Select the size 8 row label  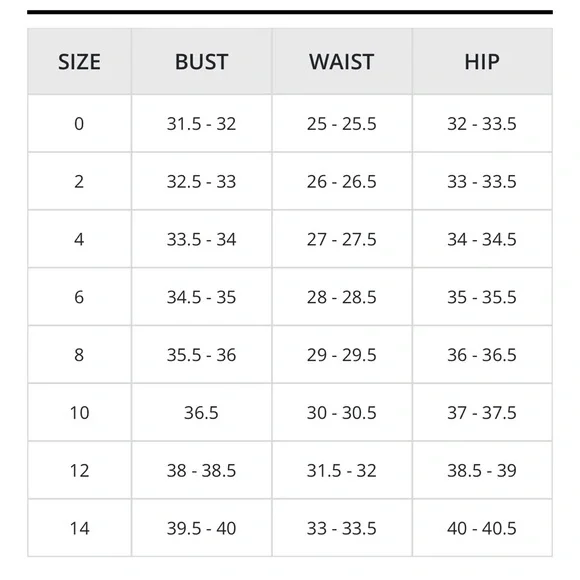79,355
